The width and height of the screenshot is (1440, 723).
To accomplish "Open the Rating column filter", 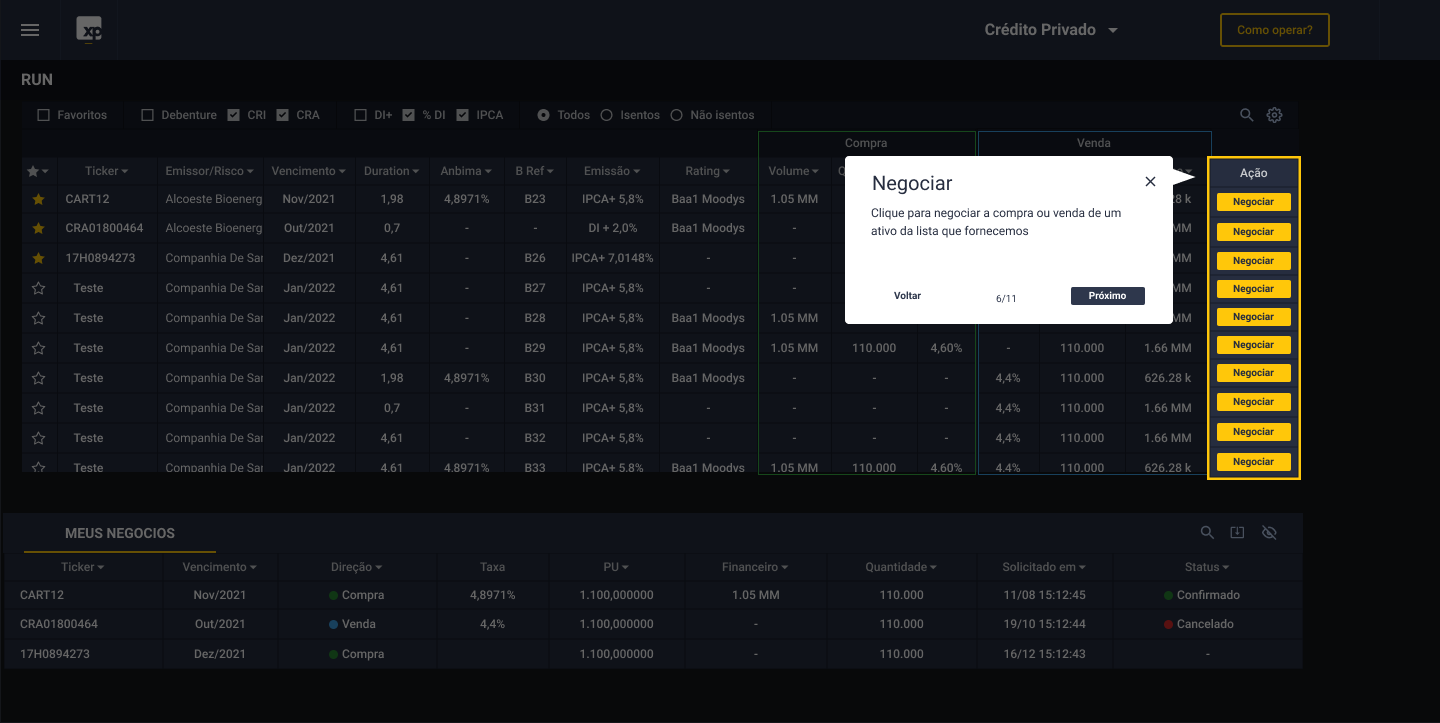I will pos(708,171).
